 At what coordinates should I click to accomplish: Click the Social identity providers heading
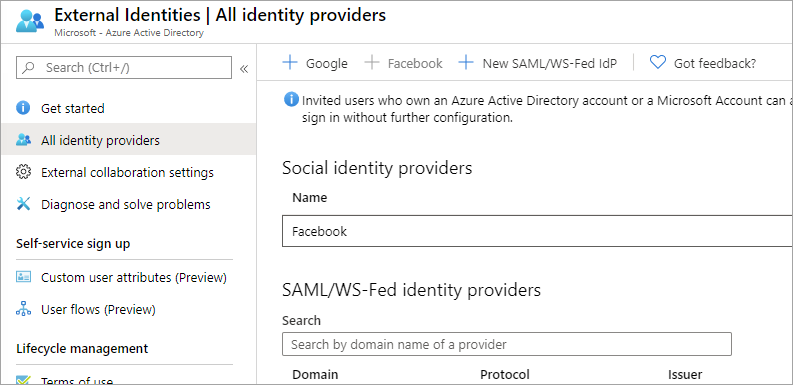tap(377, 167)
